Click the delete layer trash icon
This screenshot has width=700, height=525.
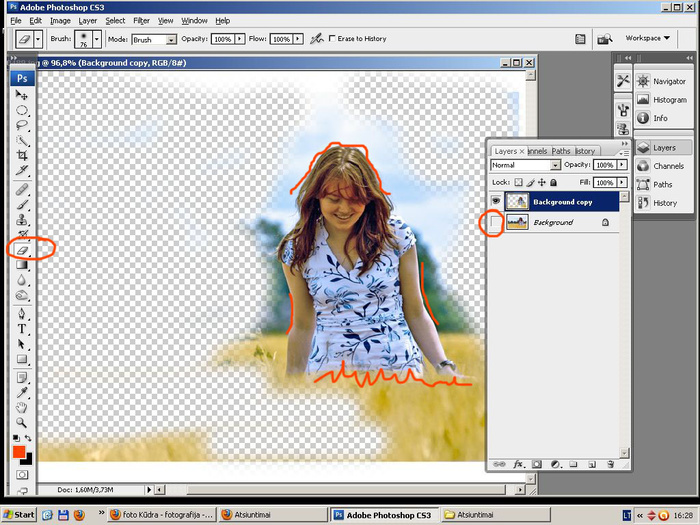pyautogui.click(x=608, y=464)
